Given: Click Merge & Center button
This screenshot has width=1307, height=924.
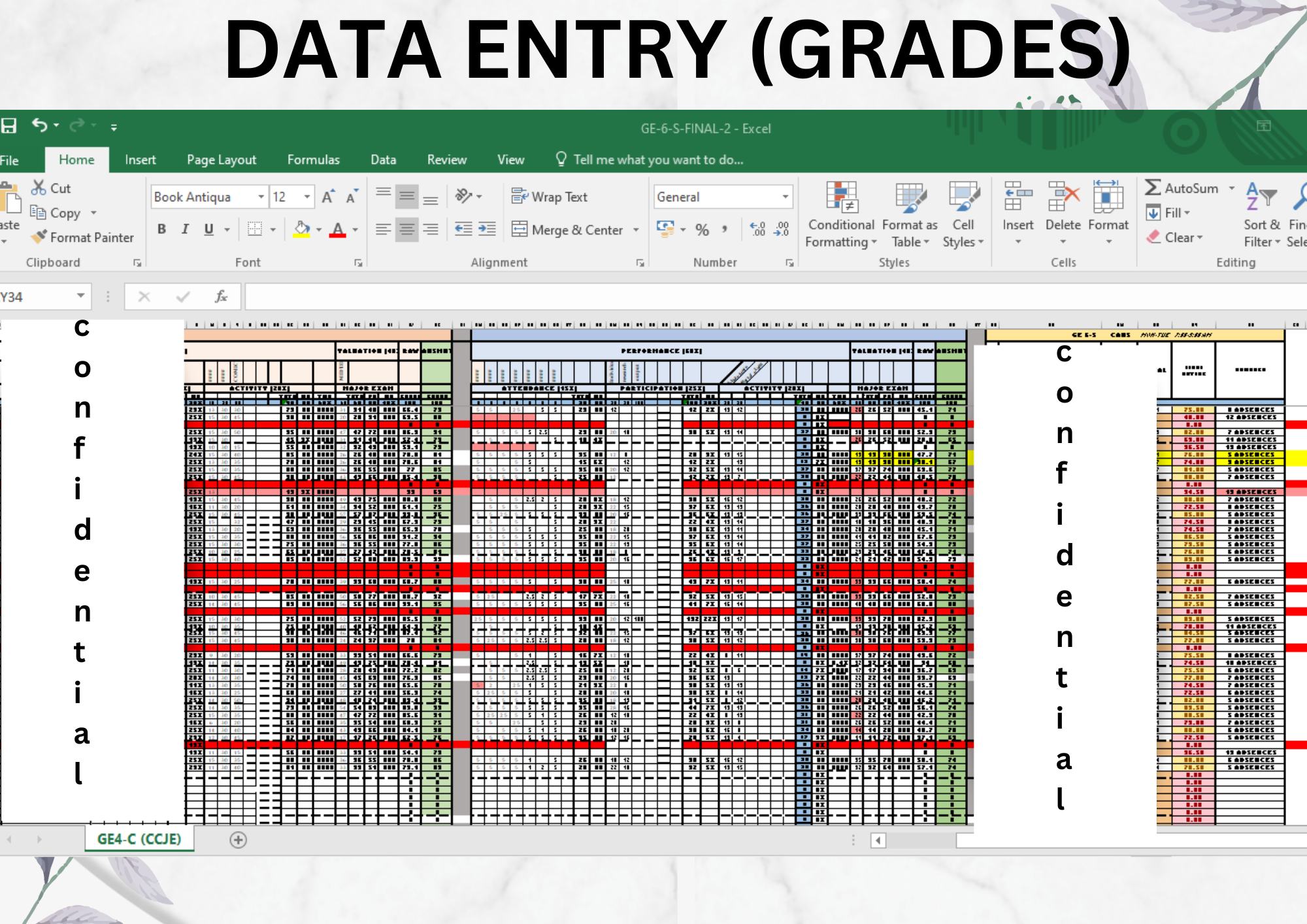Looking at the screenshot, I should coord(567,229).
